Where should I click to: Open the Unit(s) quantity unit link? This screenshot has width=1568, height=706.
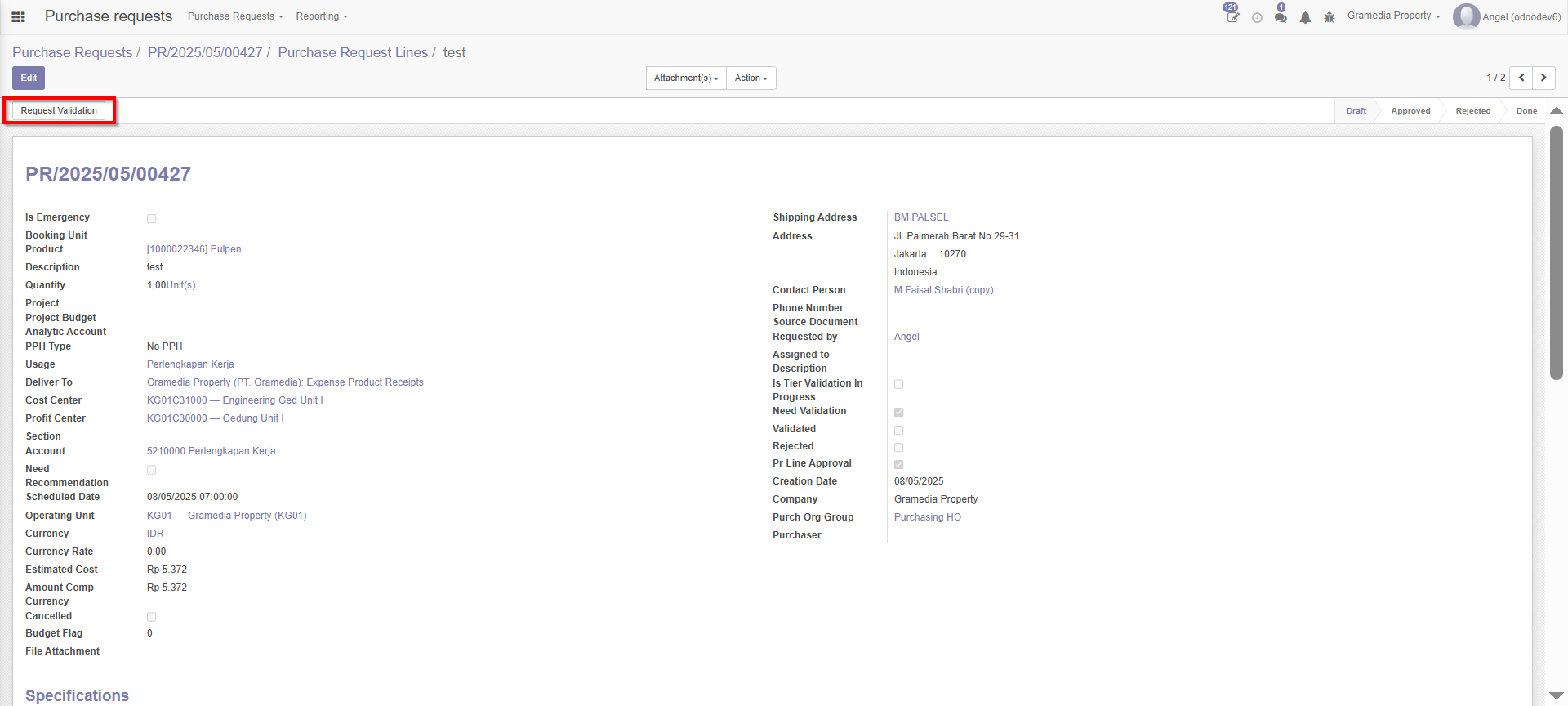(x=180, y=285)
